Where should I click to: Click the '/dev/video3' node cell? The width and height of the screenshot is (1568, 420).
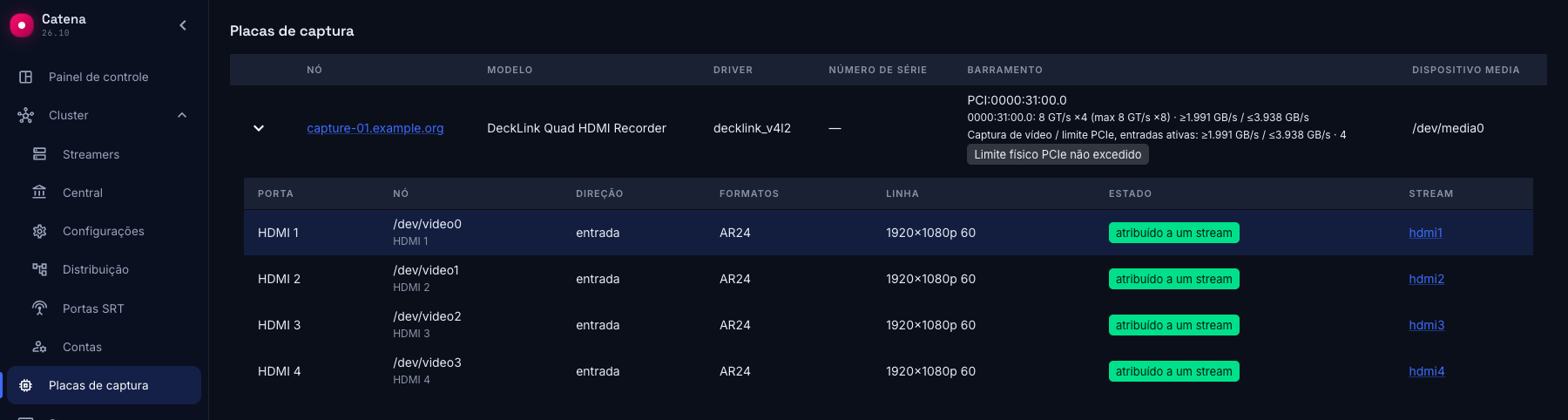427,362
